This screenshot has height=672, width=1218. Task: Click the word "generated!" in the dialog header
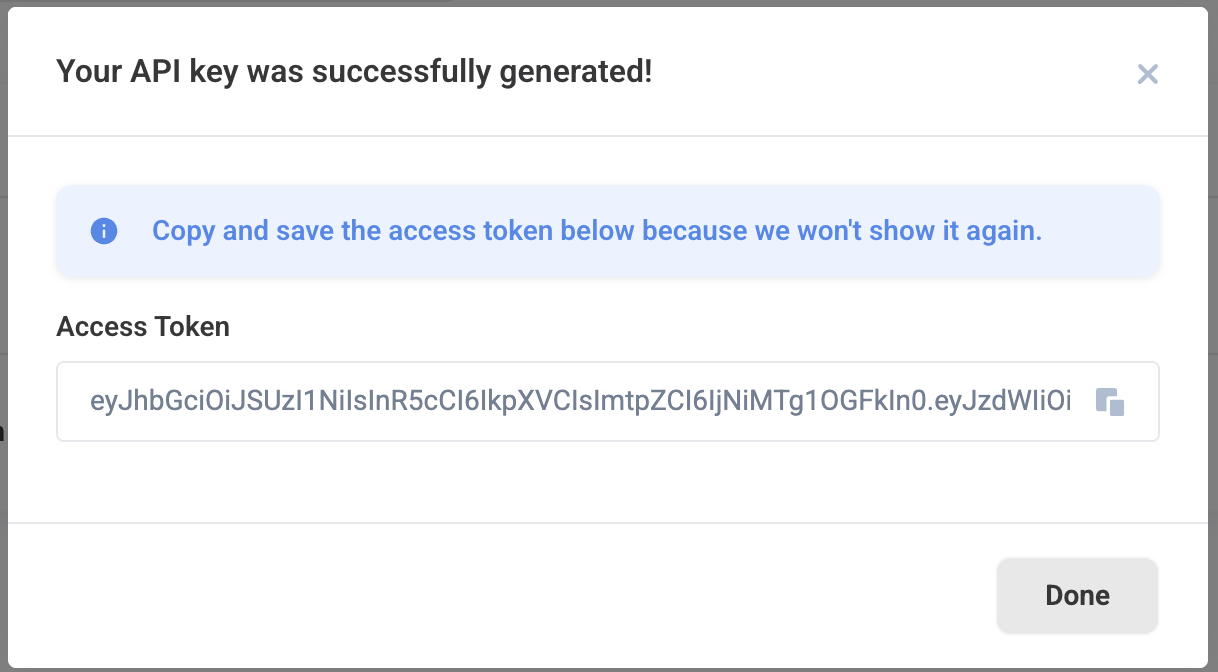coord(582,71)
